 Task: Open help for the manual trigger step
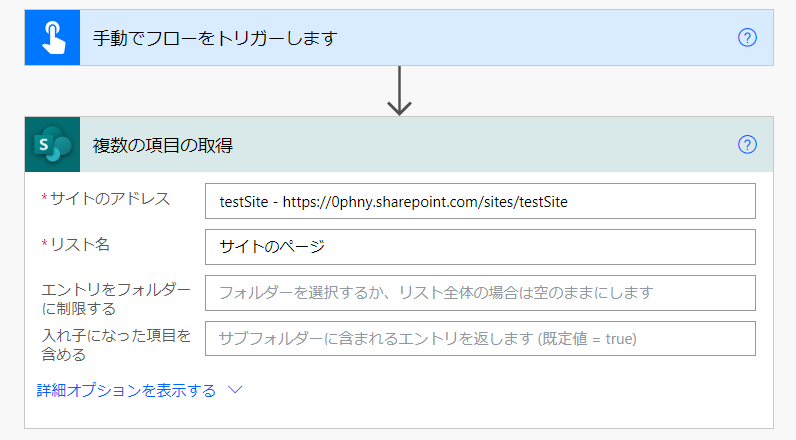pos(747,38)
